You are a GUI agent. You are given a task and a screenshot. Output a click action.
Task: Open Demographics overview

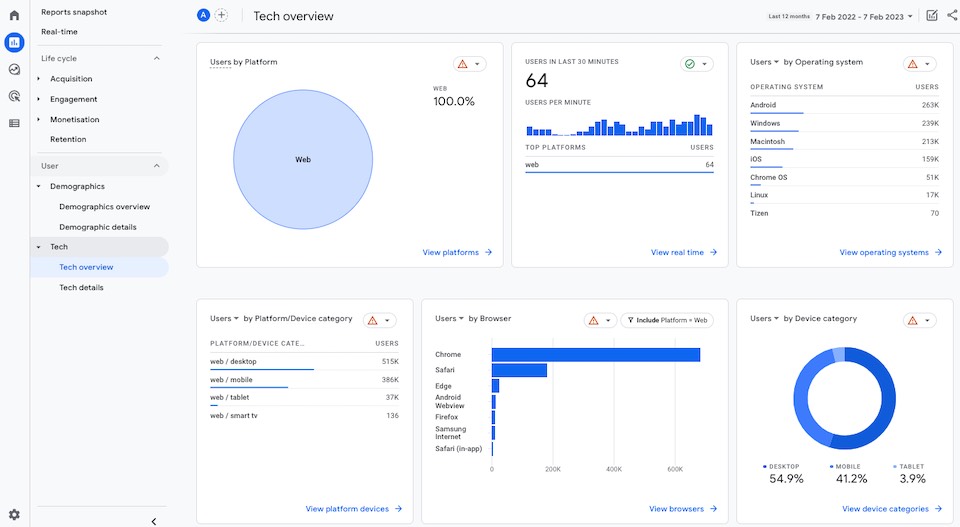click(105, 207)
